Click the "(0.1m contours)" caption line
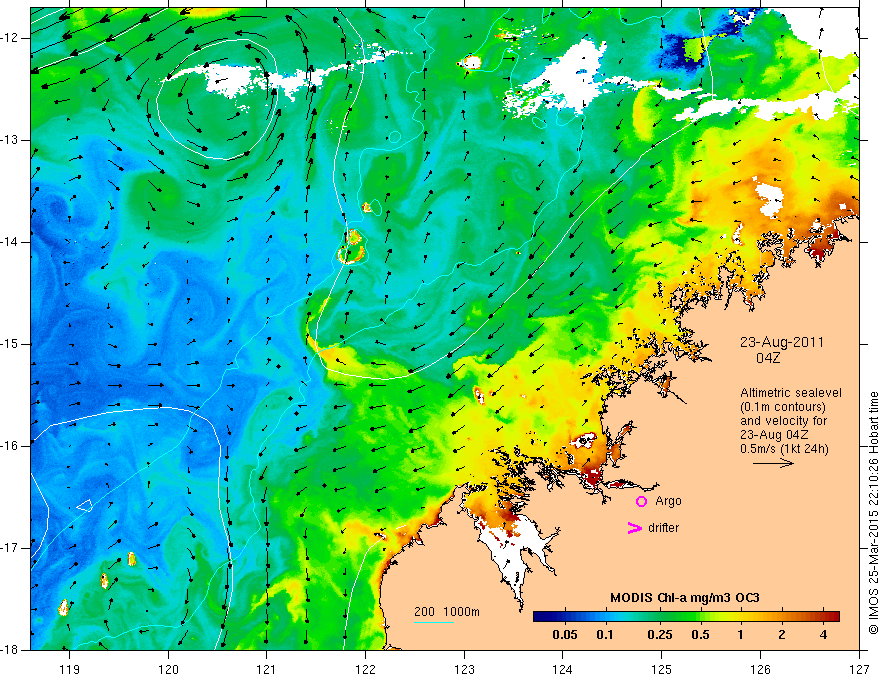The image size is (880, 680). pyautogui.click(x=783, y=407)
